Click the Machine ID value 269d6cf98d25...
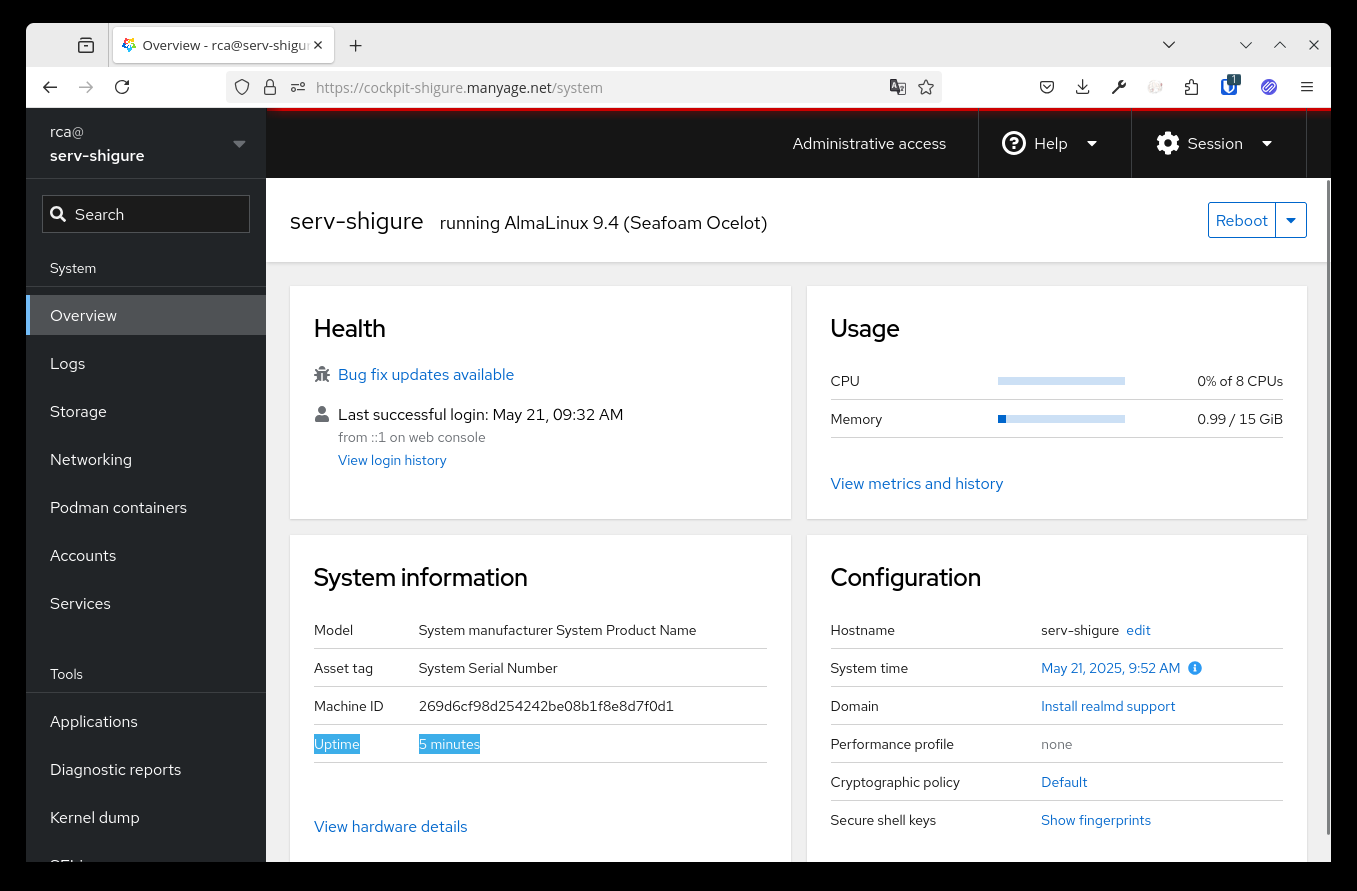The width and height of the screenshot is (1357, 891). click(546, 706)
